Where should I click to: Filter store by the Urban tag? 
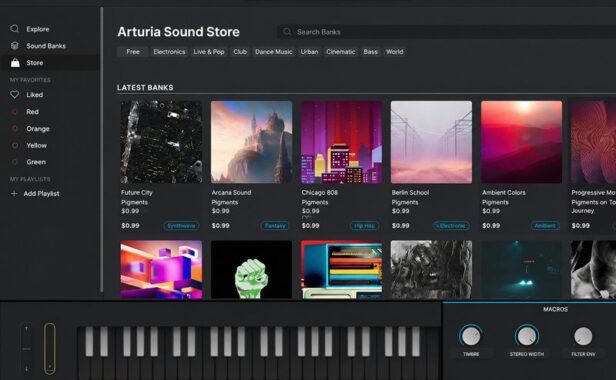coord(309,52)
